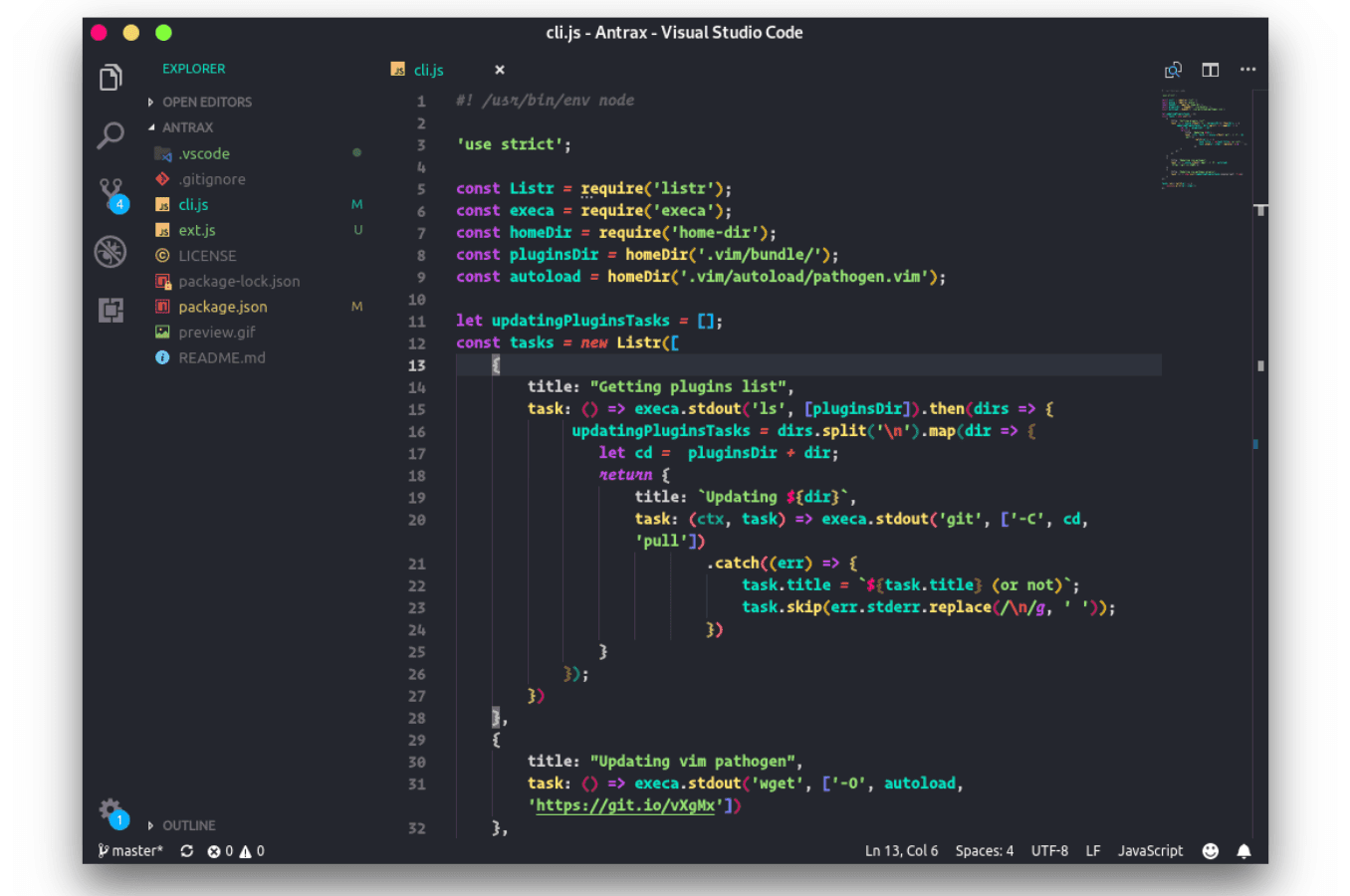Click the Manage gear icon
The height and width of the screenshot is (896, 1350).
click(x=111, y=810)
